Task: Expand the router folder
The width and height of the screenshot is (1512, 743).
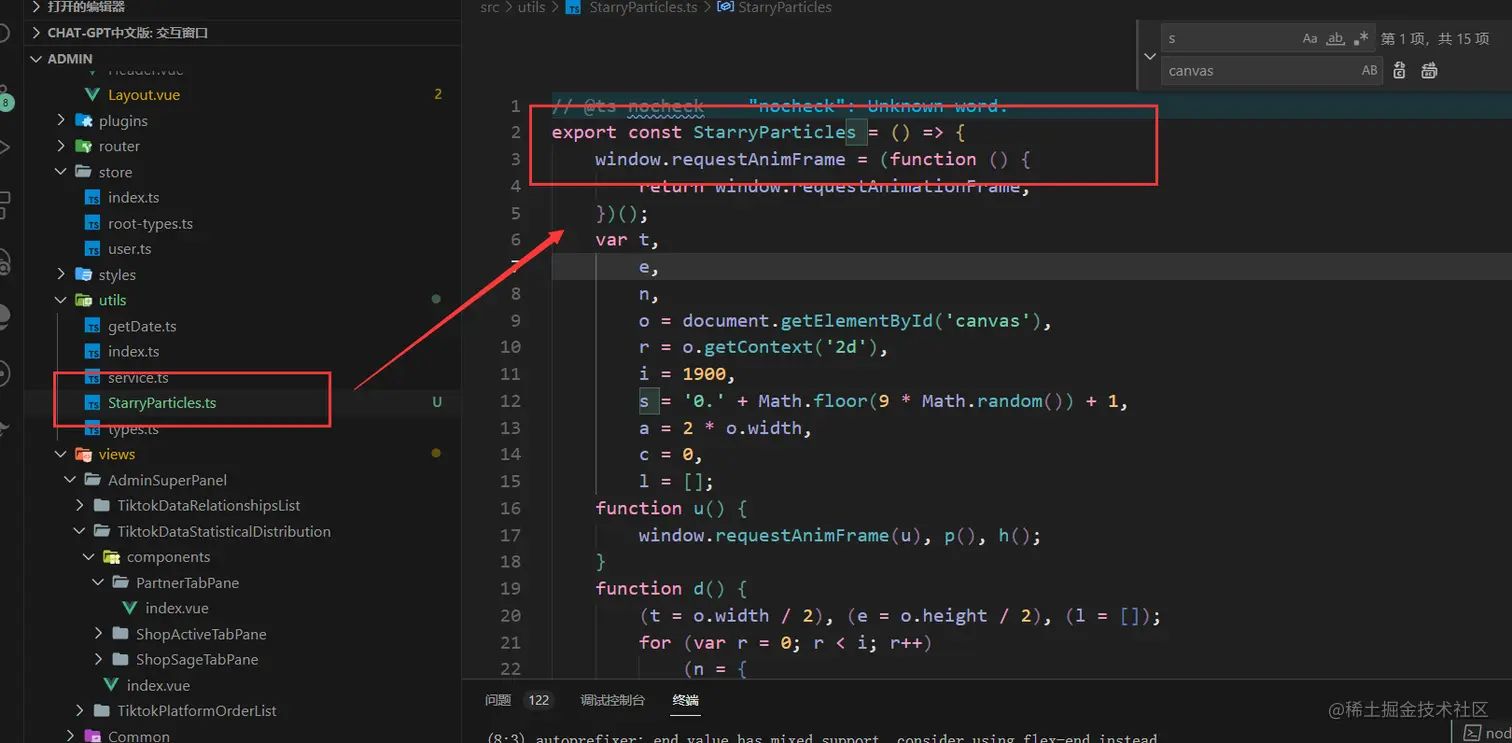Action: [61, 146]
